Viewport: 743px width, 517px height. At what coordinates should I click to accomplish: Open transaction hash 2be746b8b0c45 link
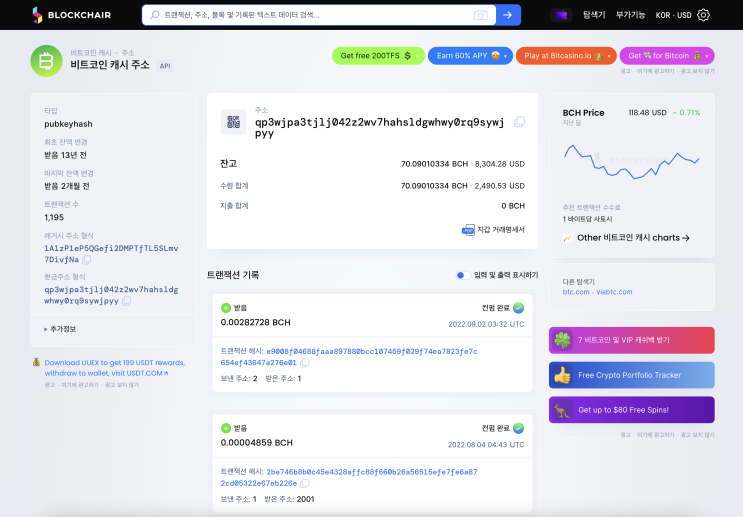pos(349,478)
